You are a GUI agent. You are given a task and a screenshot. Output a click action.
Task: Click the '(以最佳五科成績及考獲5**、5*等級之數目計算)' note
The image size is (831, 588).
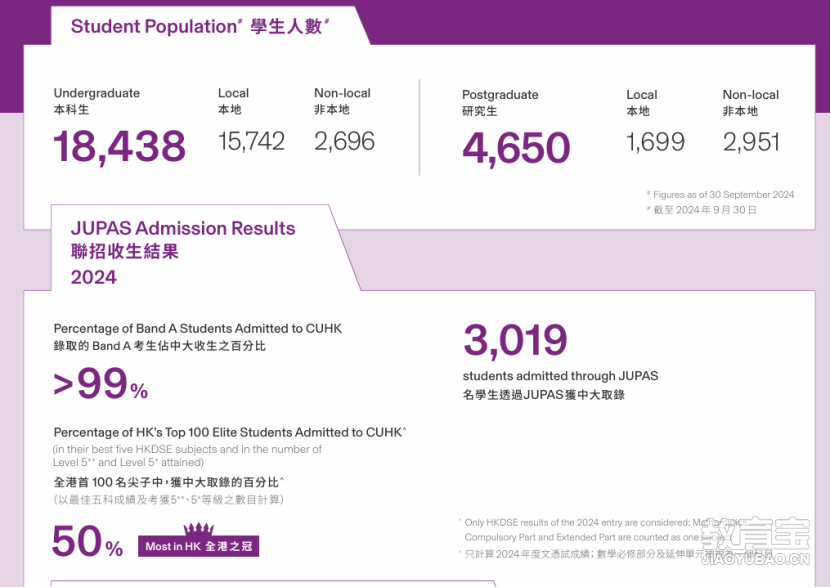(x=169, y=499)
